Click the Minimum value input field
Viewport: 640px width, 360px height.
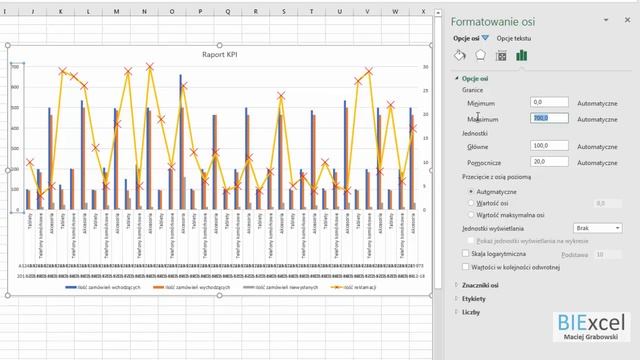(x=549, y=102)
